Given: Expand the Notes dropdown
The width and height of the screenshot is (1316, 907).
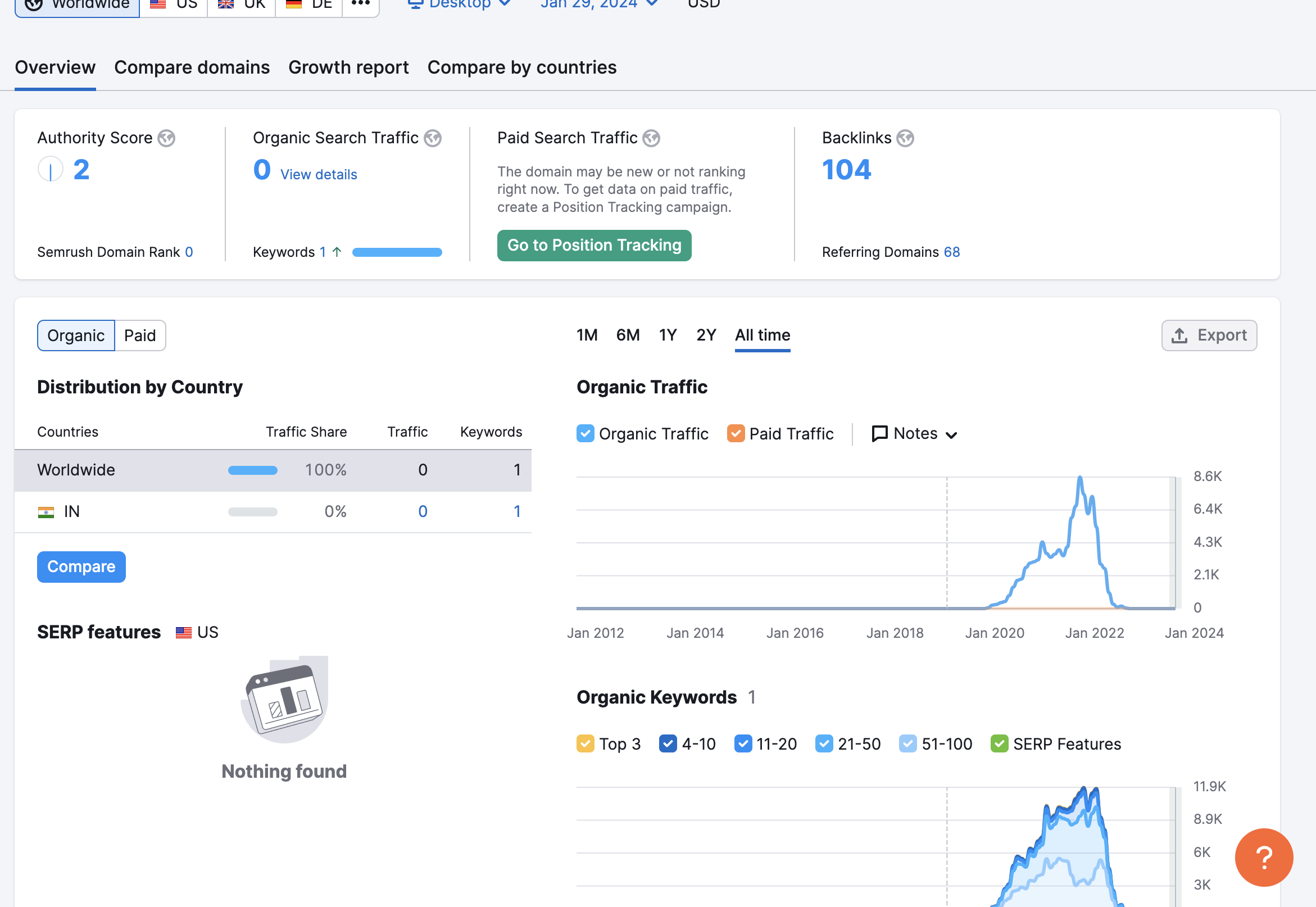Looking at the screenshot, I should click(x=915, y=434).
